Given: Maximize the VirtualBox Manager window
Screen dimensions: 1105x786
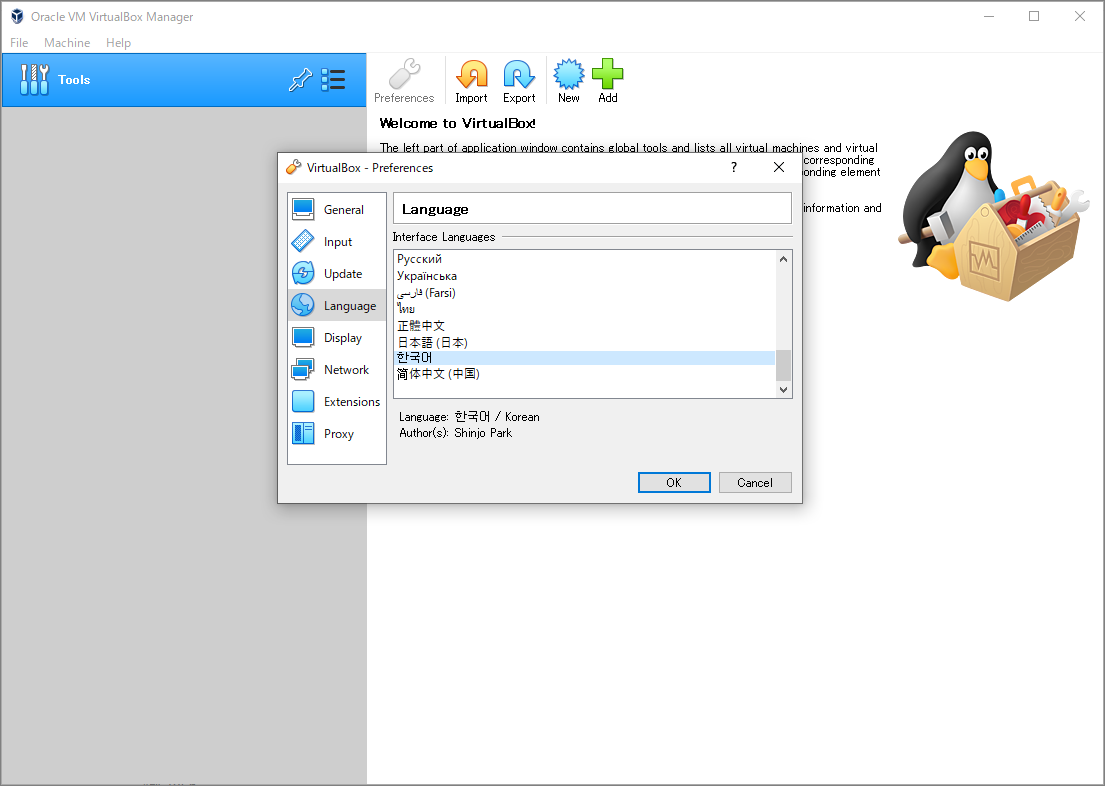Looking at the screenshot, I should pos(1034,16).
